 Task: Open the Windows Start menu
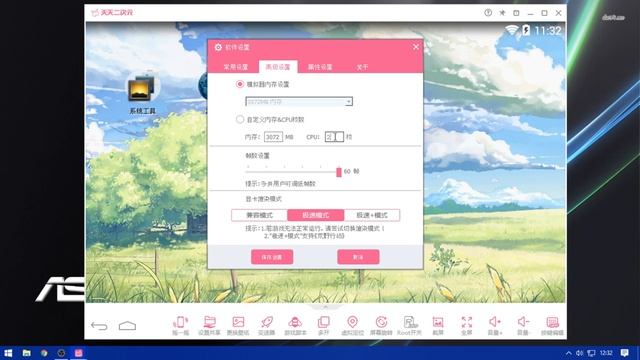(x=8, y=353)
